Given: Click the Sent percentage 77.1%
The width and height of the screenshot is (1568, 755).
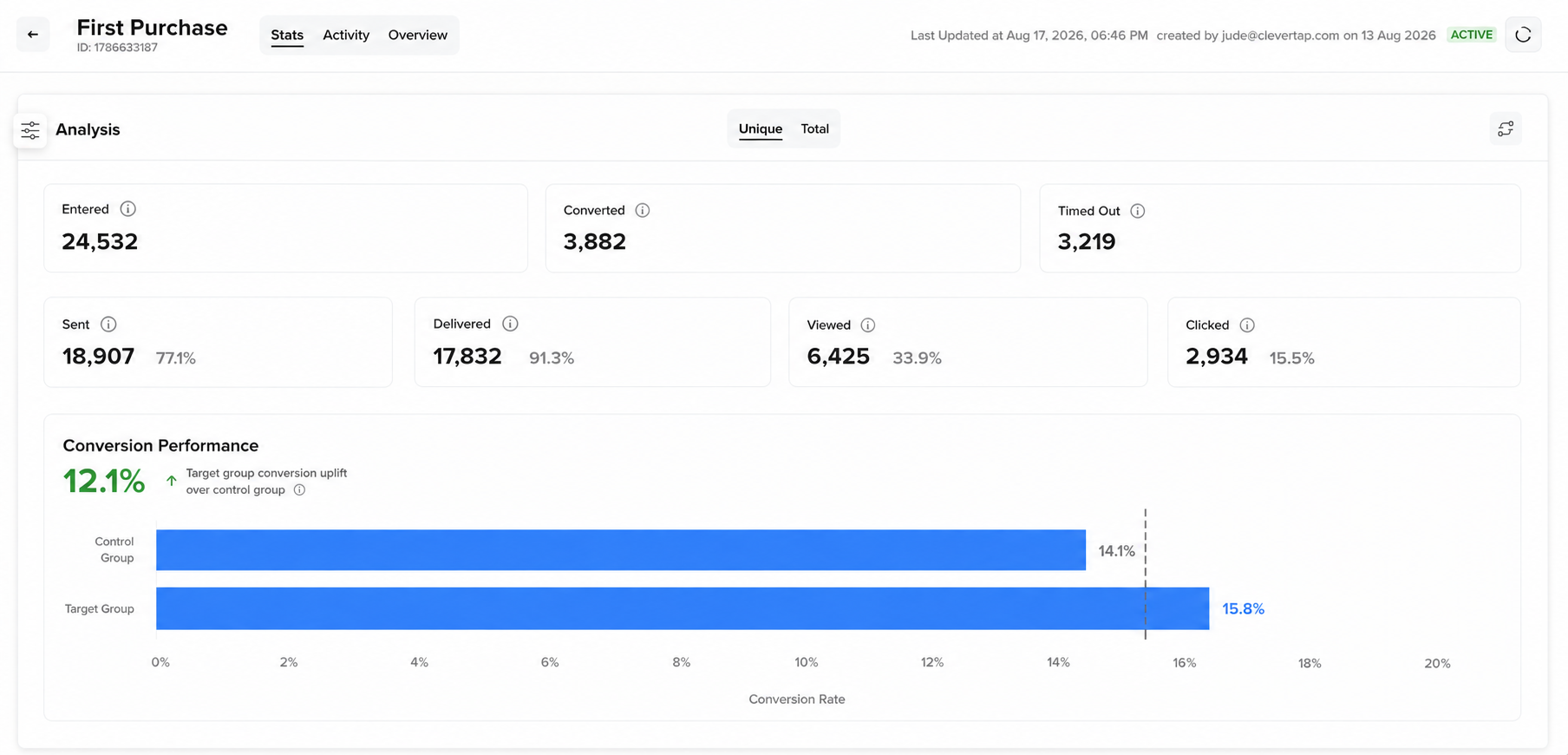Looking at the screenshot, I should [x=176, y=358].
